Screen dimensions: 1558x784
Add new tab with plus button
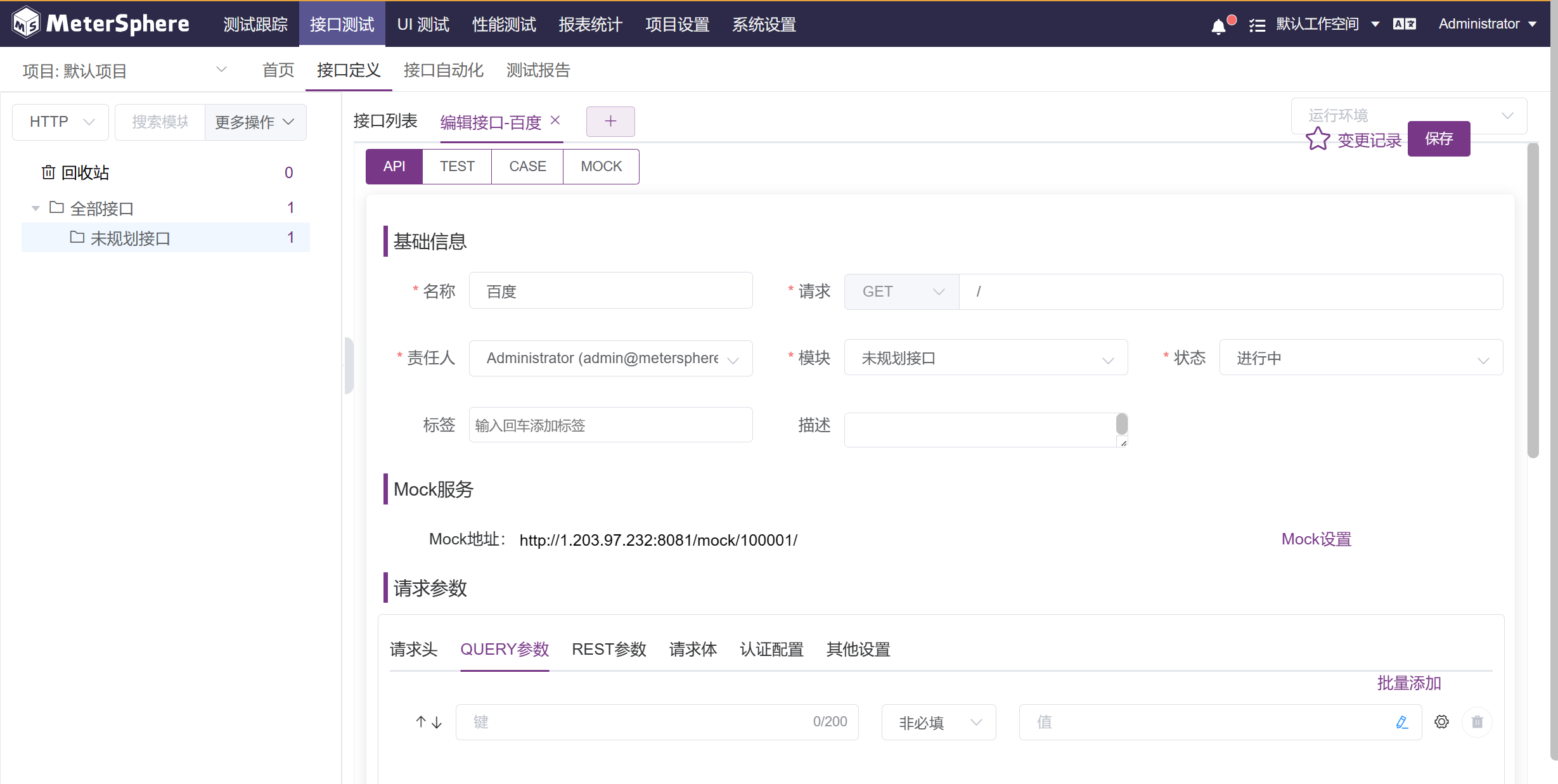pos(610,121)
